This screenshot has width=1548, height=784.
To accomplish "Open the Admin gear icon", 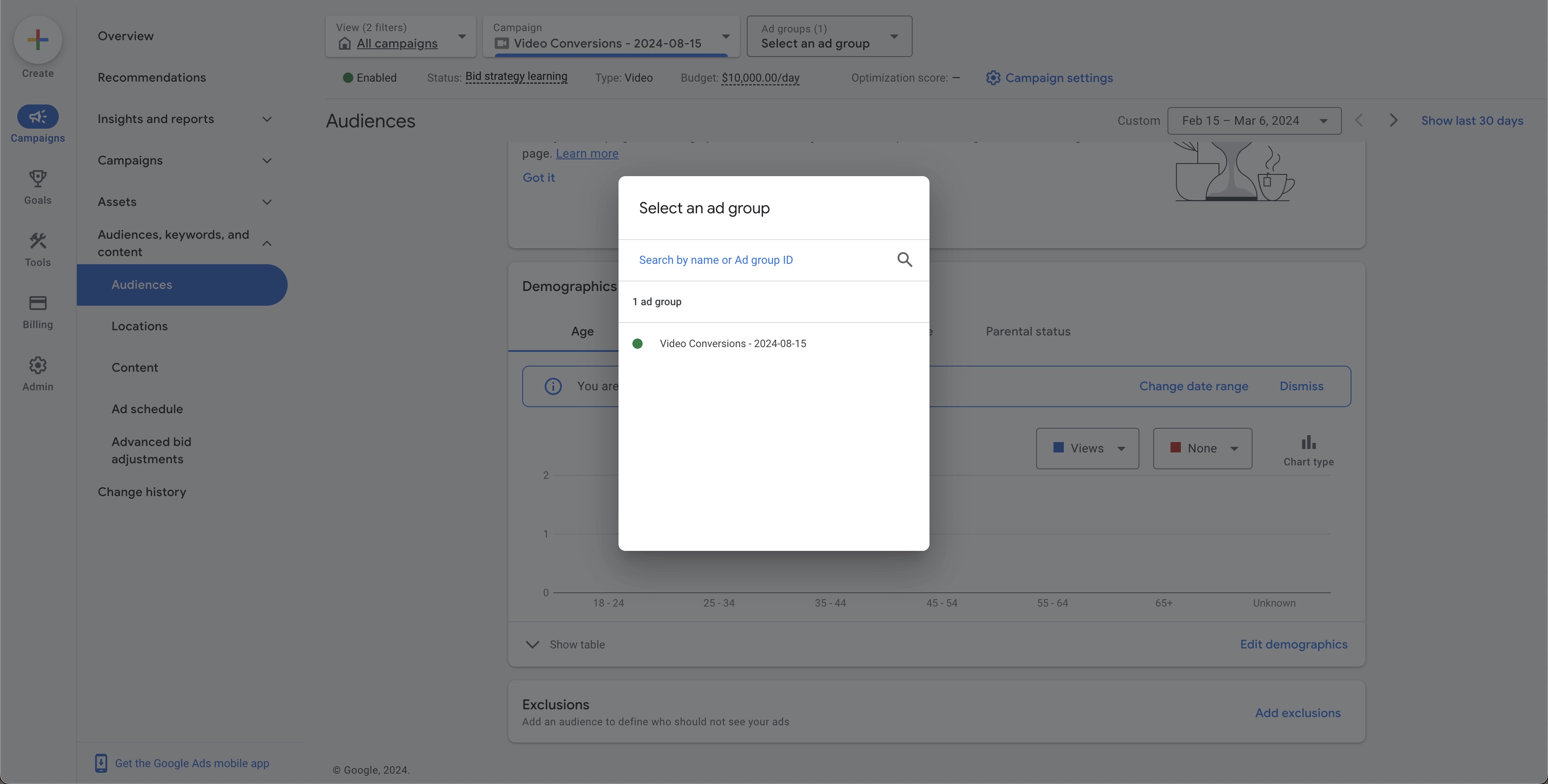I will 38,365.
